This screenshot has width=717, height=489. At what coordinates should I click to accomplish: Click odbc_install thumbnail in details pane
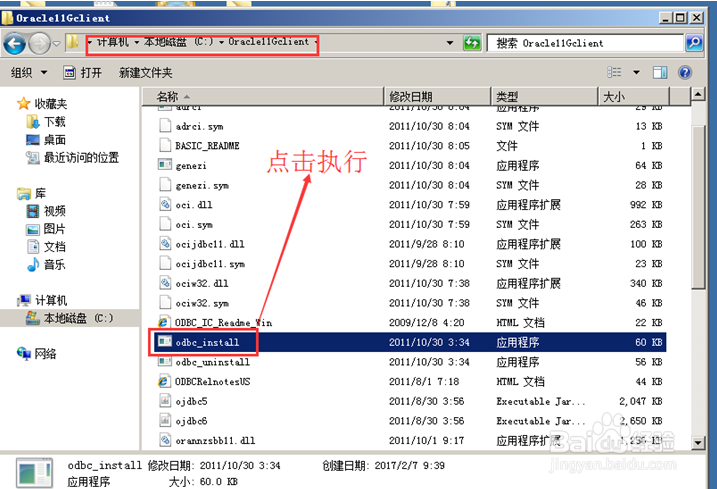(x=35, y=473)
